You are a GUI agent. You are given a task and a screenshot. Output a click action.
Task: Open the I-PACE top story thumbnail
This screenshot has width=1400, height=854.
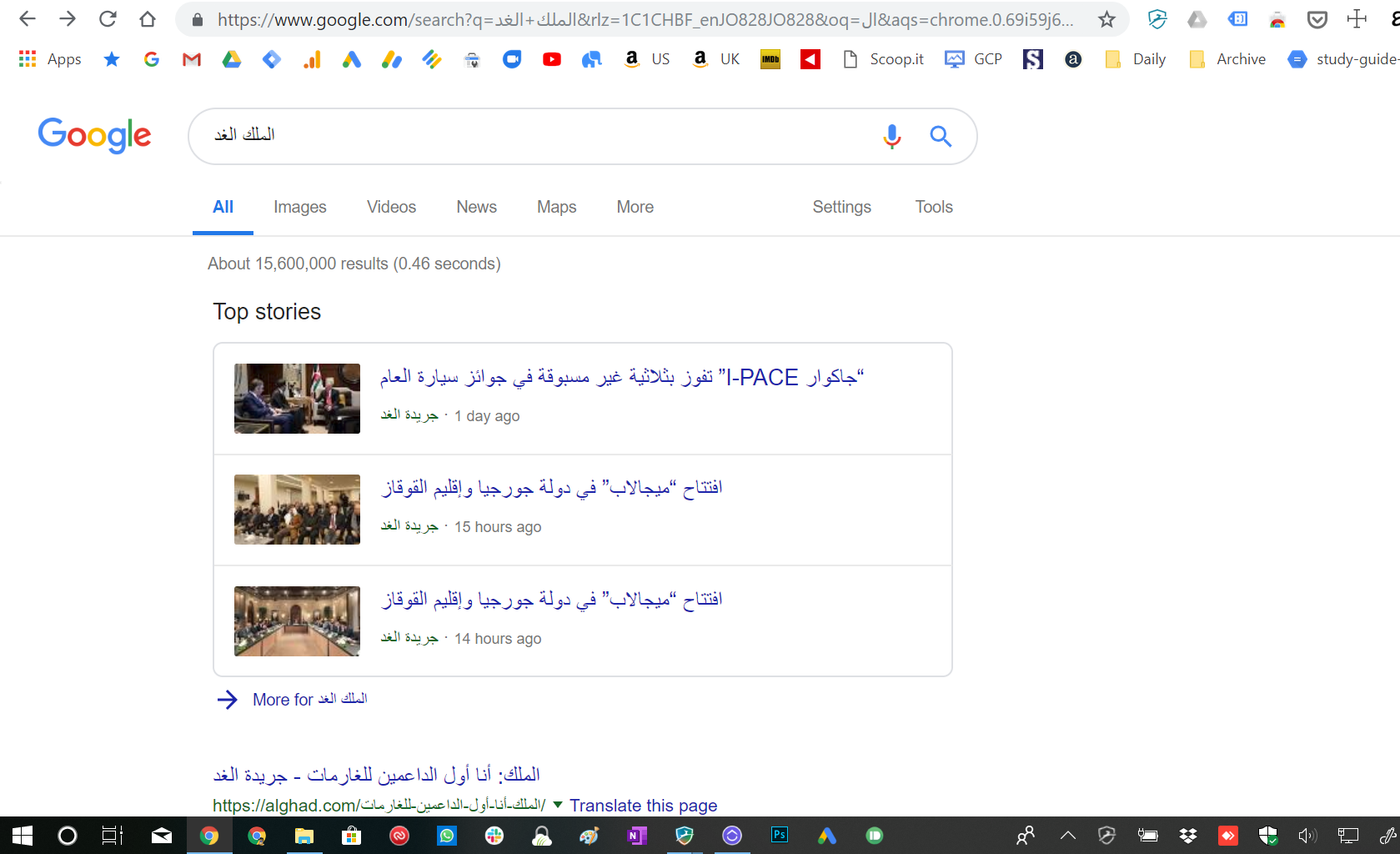(x=297, y=399)
